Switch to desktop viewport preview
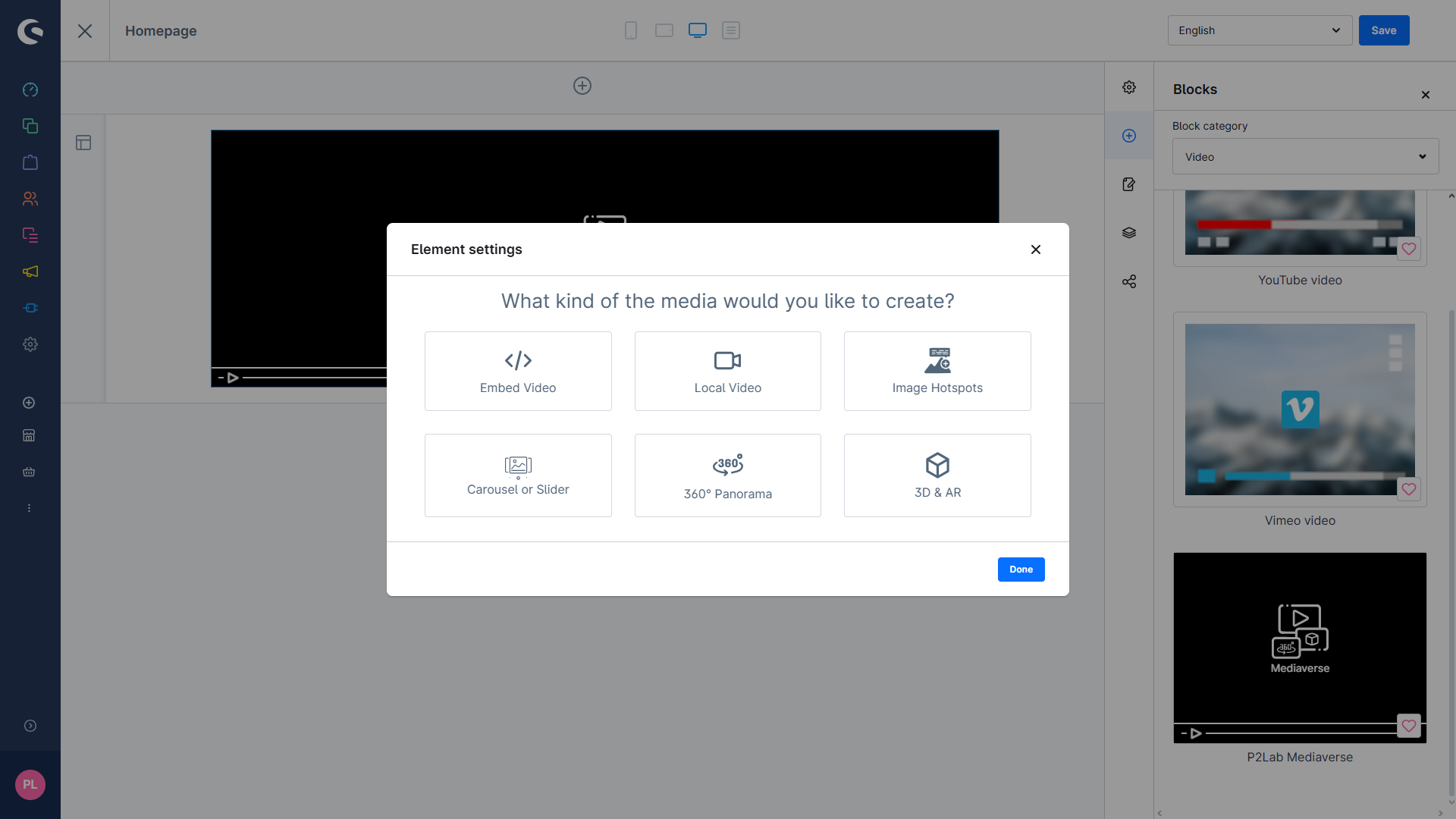Viewport: 1456px width, 819px height. tap(698, 30)
